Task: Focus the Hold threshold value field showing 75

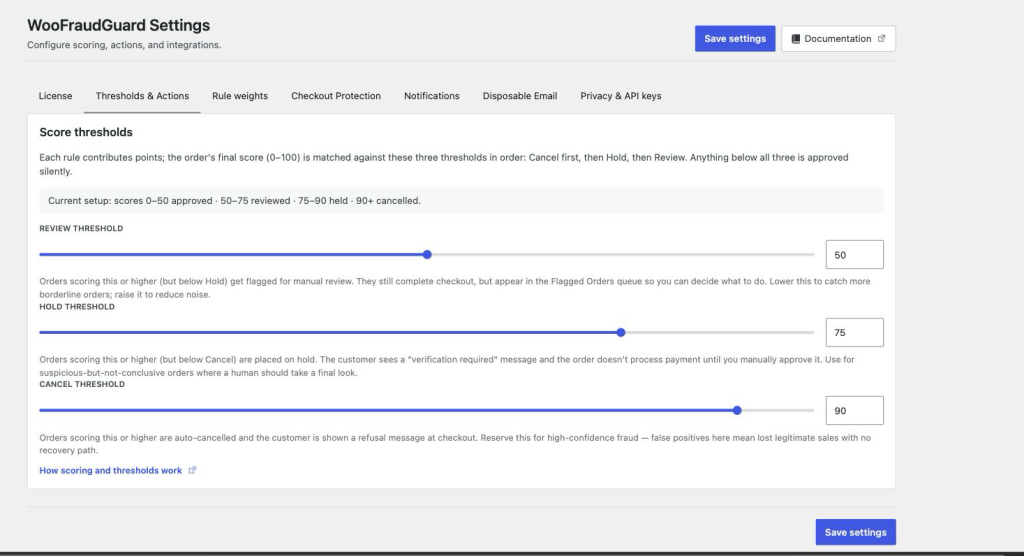Action: (x=854, y=333)
